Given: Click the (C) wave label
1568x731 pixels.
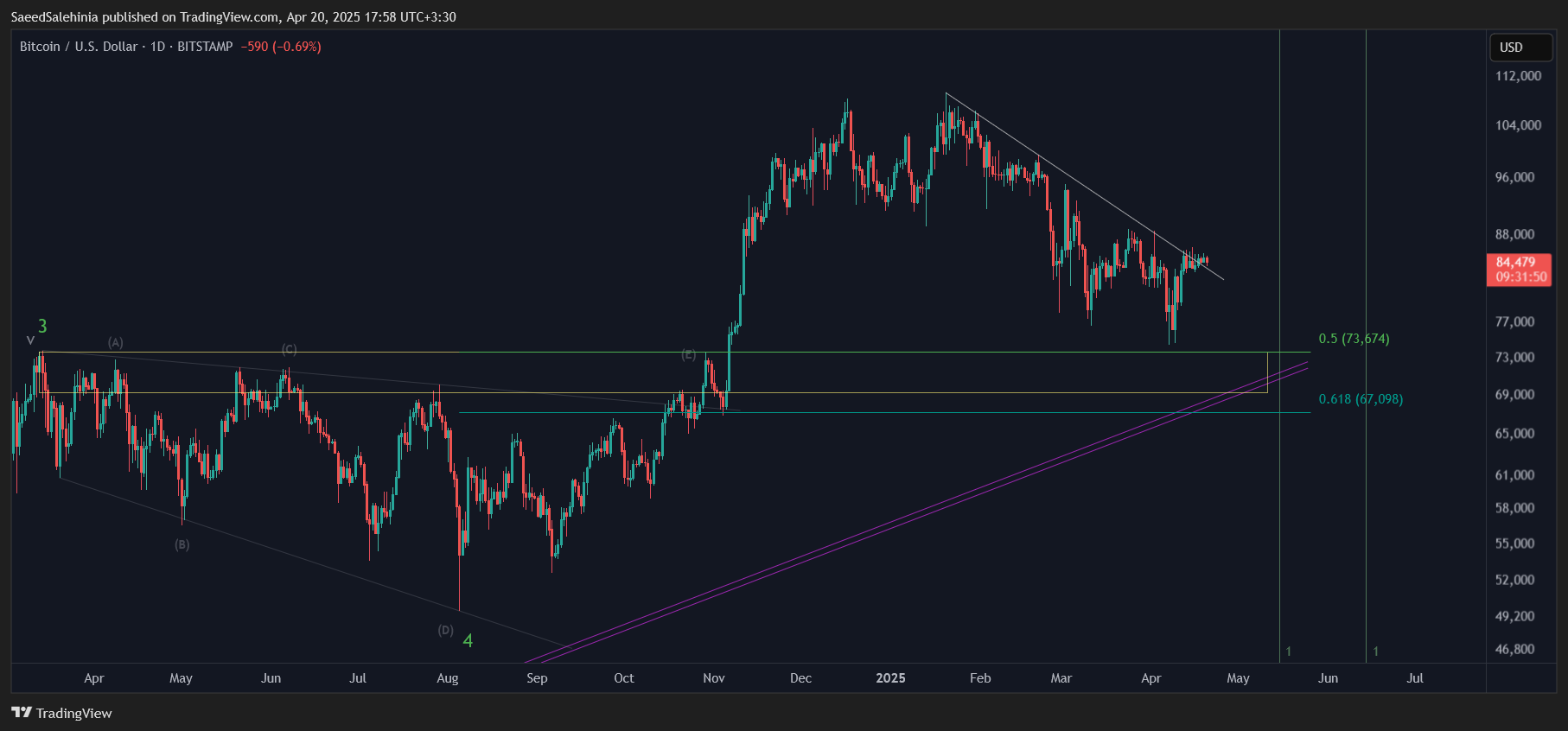Looking at the screenshot, I should pos(289,349).
